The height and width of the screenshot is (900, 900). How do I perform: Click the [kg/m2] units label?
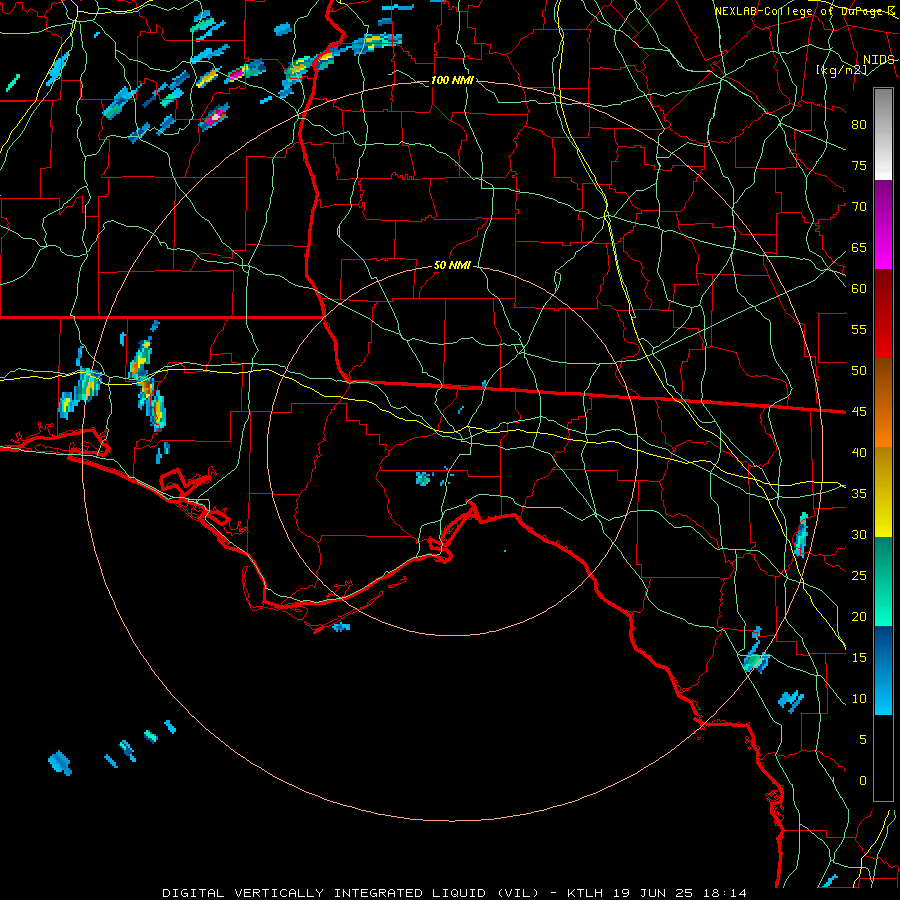[841, 70]
